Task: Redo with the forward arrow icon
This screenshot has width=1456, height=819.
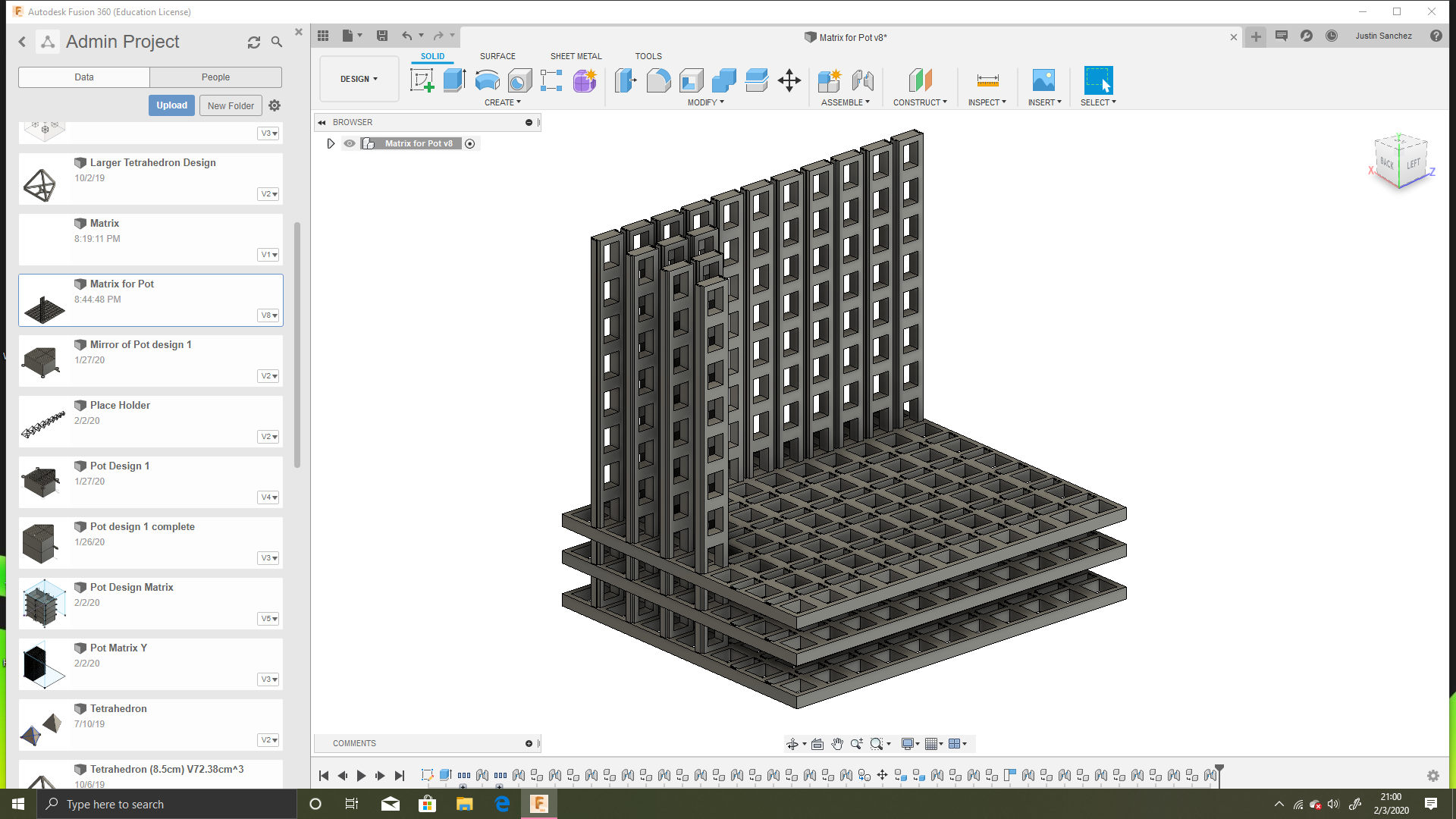Action: 438,36
